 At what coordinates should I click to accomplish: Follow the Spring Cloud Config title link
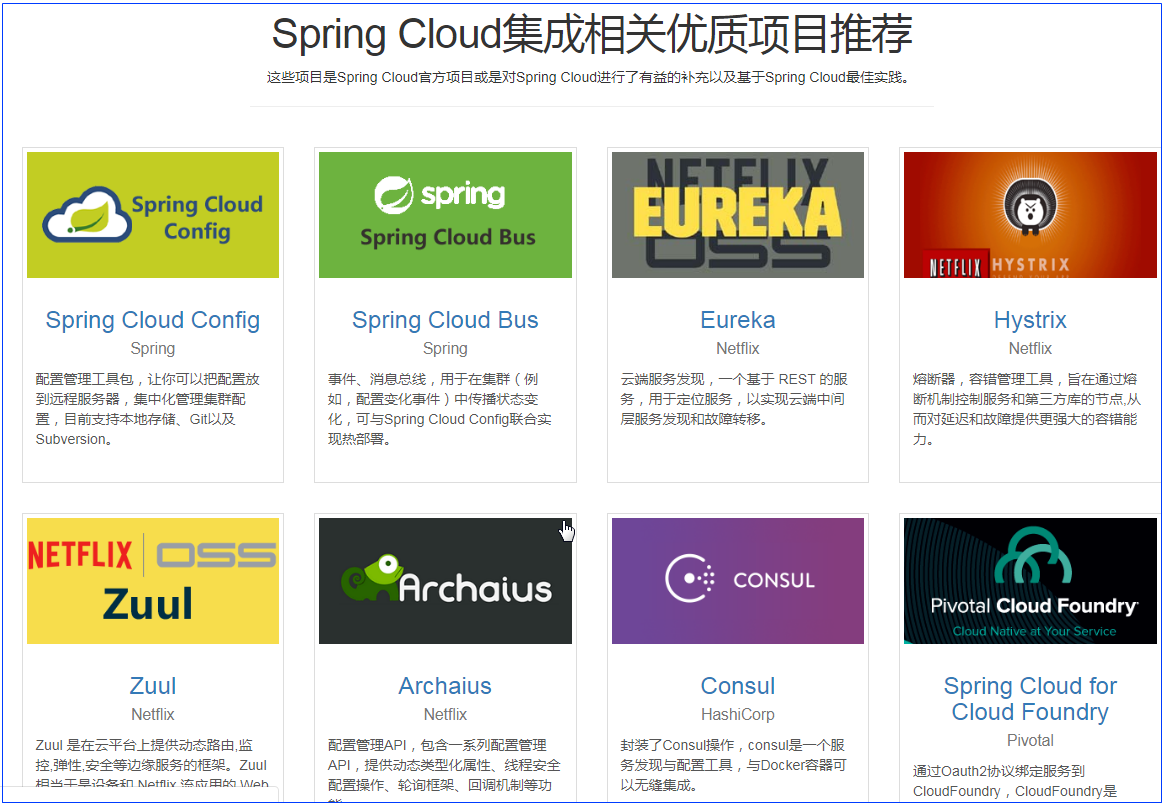[153, 320]
